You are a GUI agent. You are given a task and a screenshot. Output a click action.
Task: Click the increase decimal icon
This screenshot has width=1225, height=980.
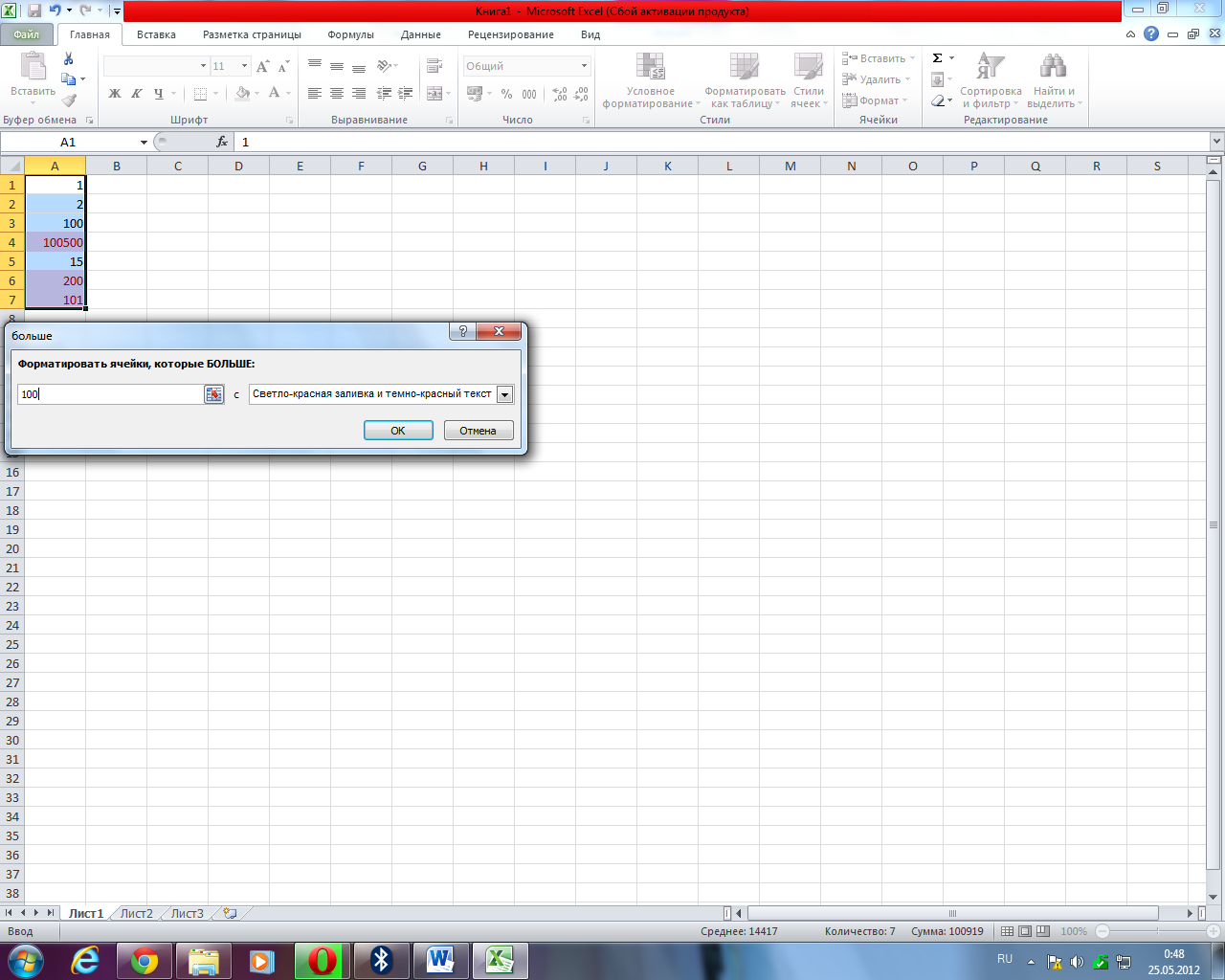pos(560,94)
